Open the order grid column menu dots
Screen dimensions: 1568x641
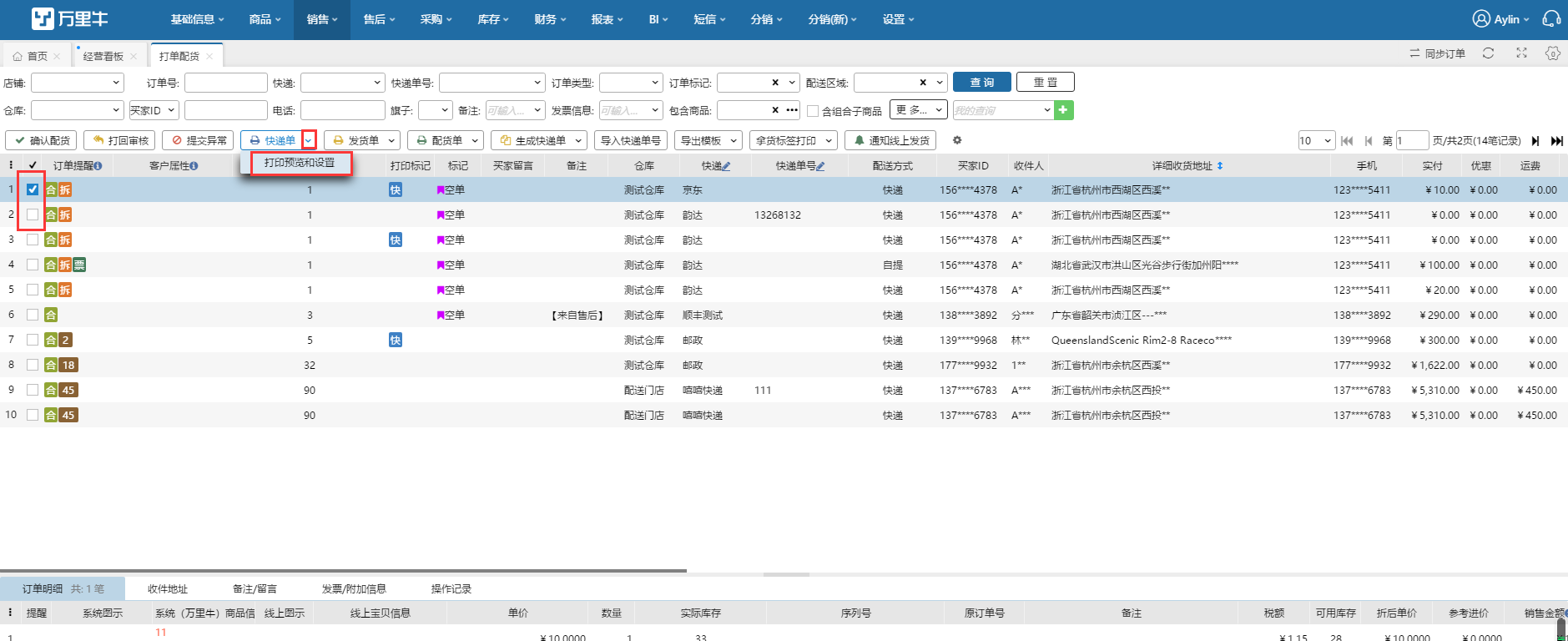(11, 165)
